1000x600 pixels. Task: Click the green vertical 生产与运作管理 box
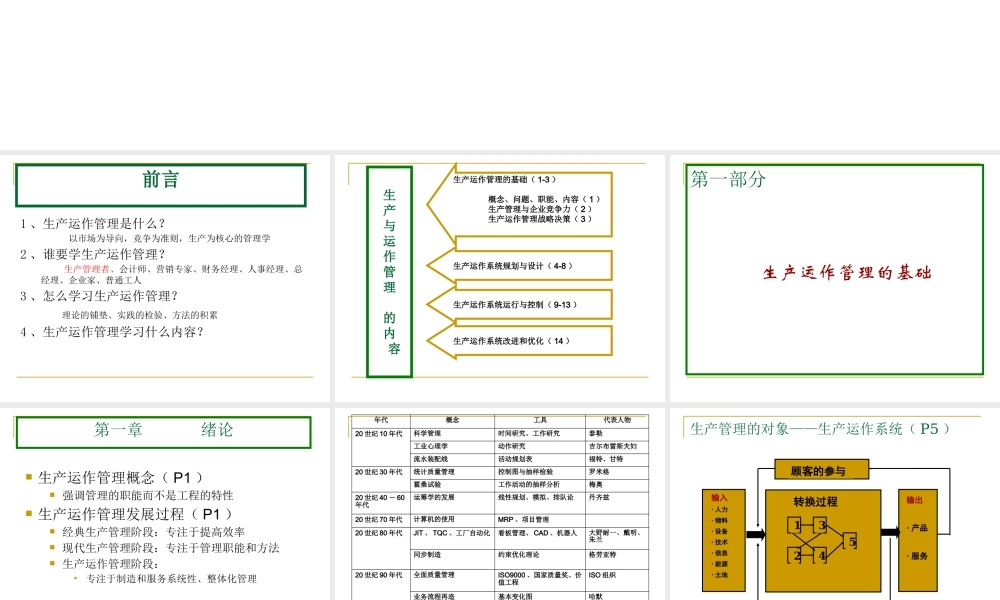(390, 272)
